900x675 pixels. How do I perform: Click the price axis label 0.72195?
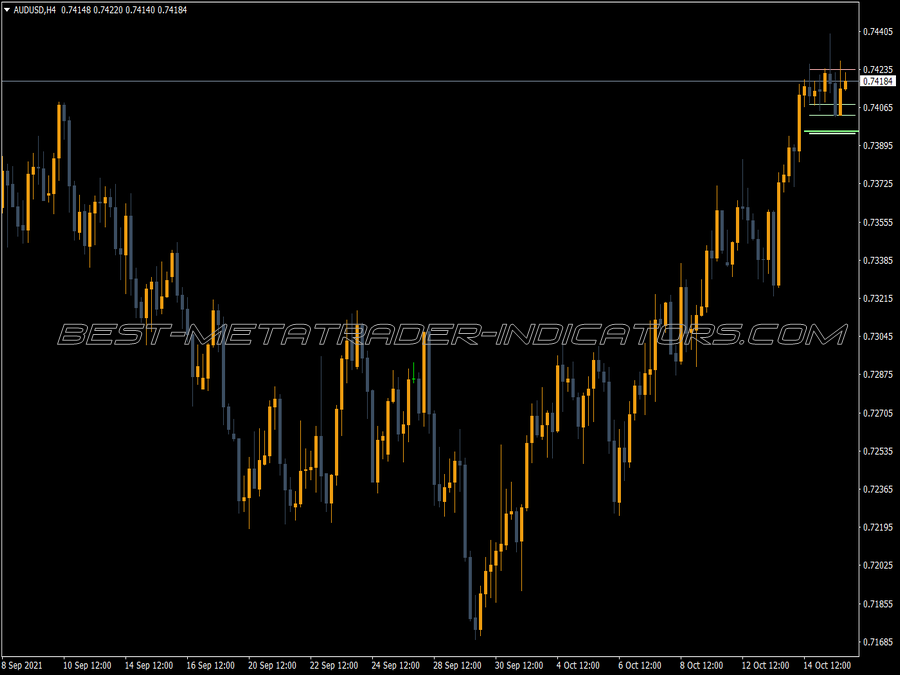pyautogui.click(x=878, y=527)
